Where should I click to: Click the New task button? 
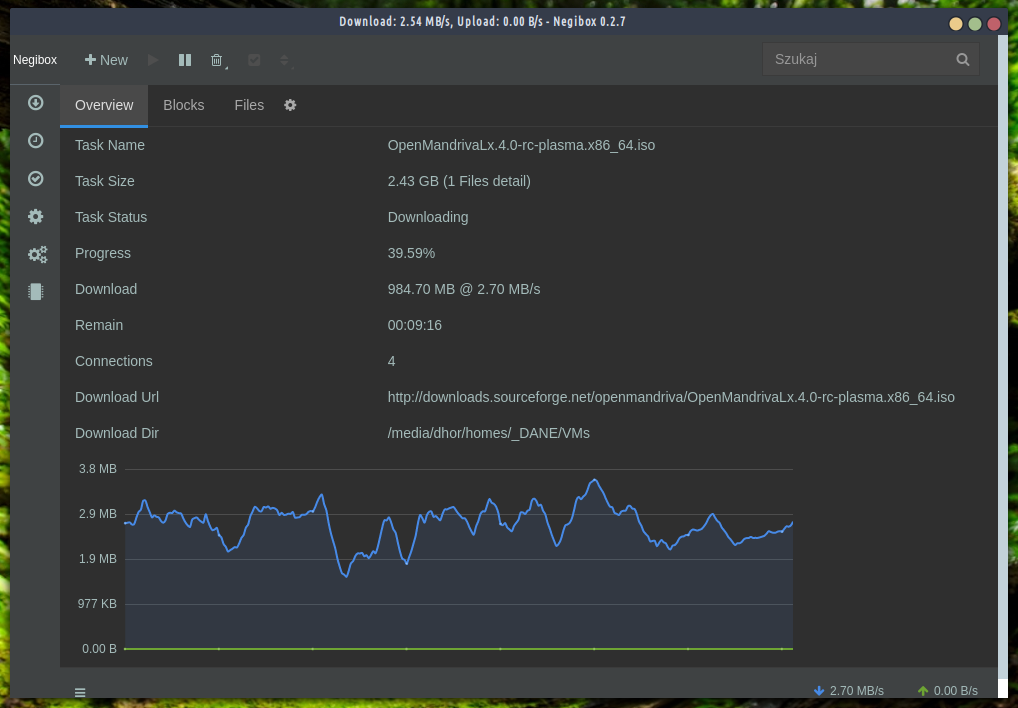106,60
